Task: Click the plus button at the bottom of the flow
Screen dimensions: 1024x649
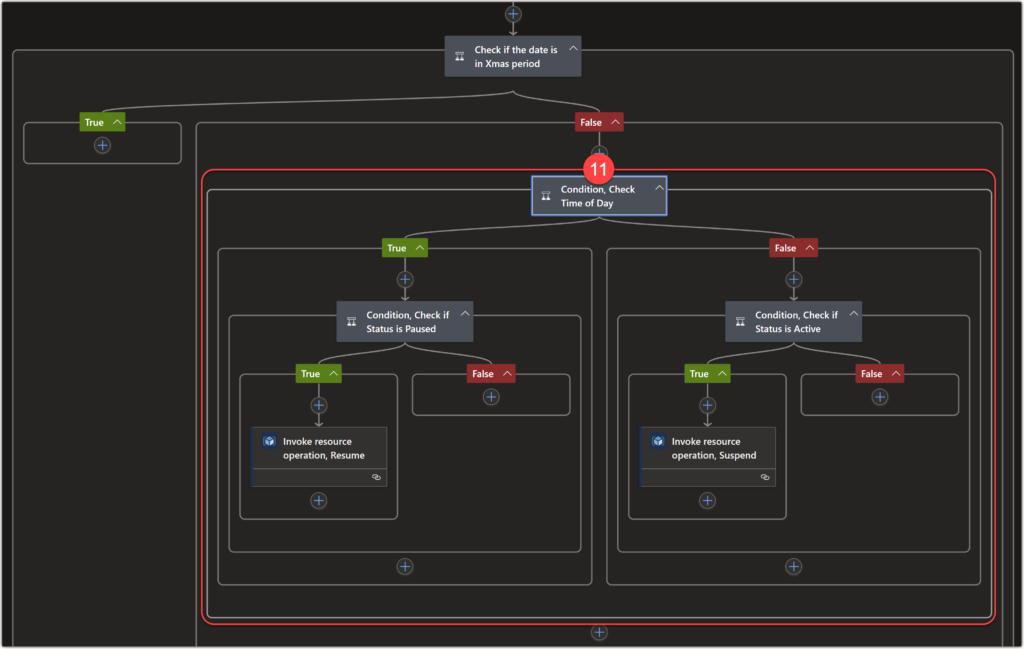Action: pos(599,631)
